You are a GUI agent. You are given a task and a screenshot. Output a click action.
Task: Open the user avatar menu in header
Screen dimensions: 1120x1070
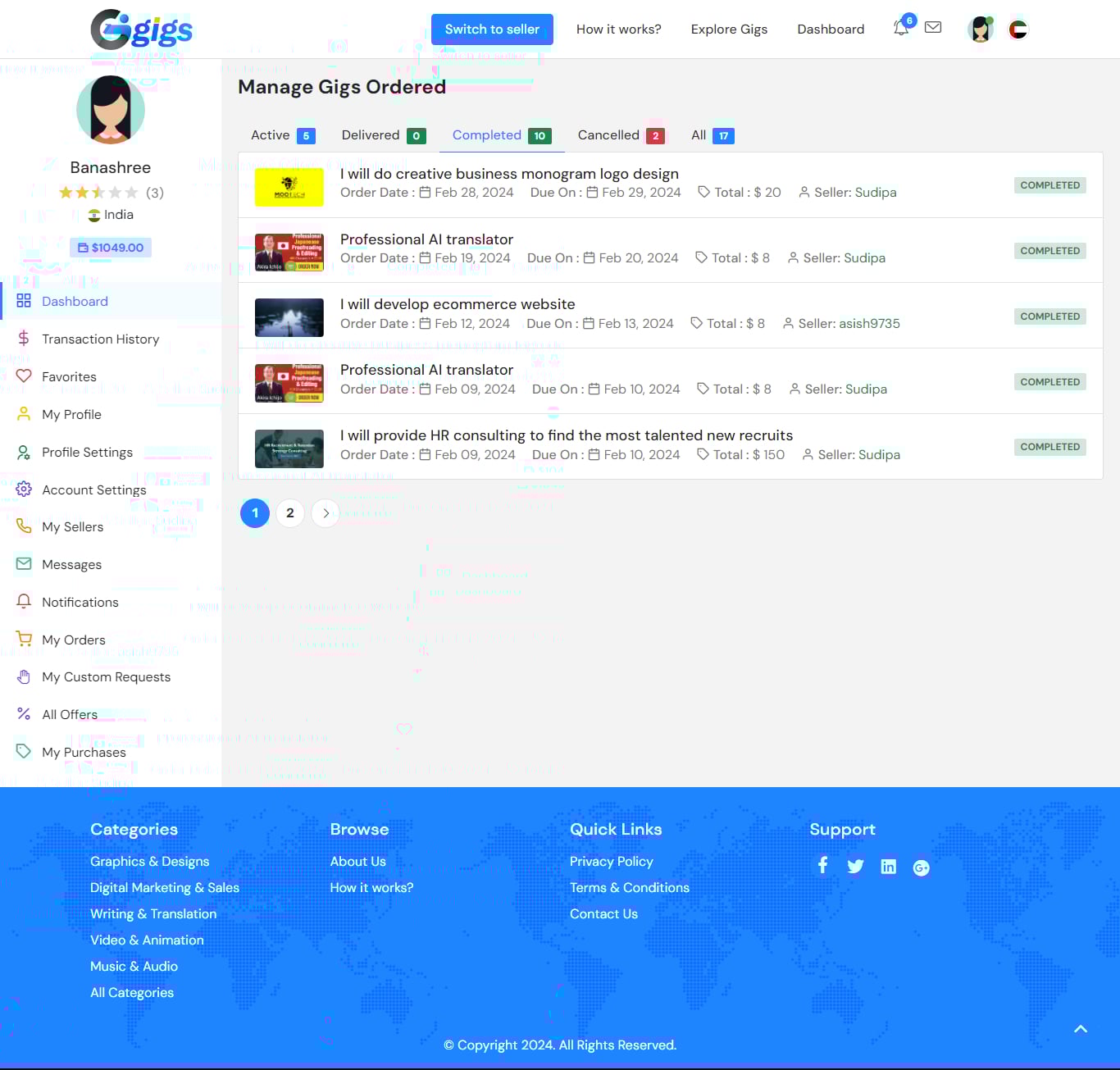click(981, 30)
